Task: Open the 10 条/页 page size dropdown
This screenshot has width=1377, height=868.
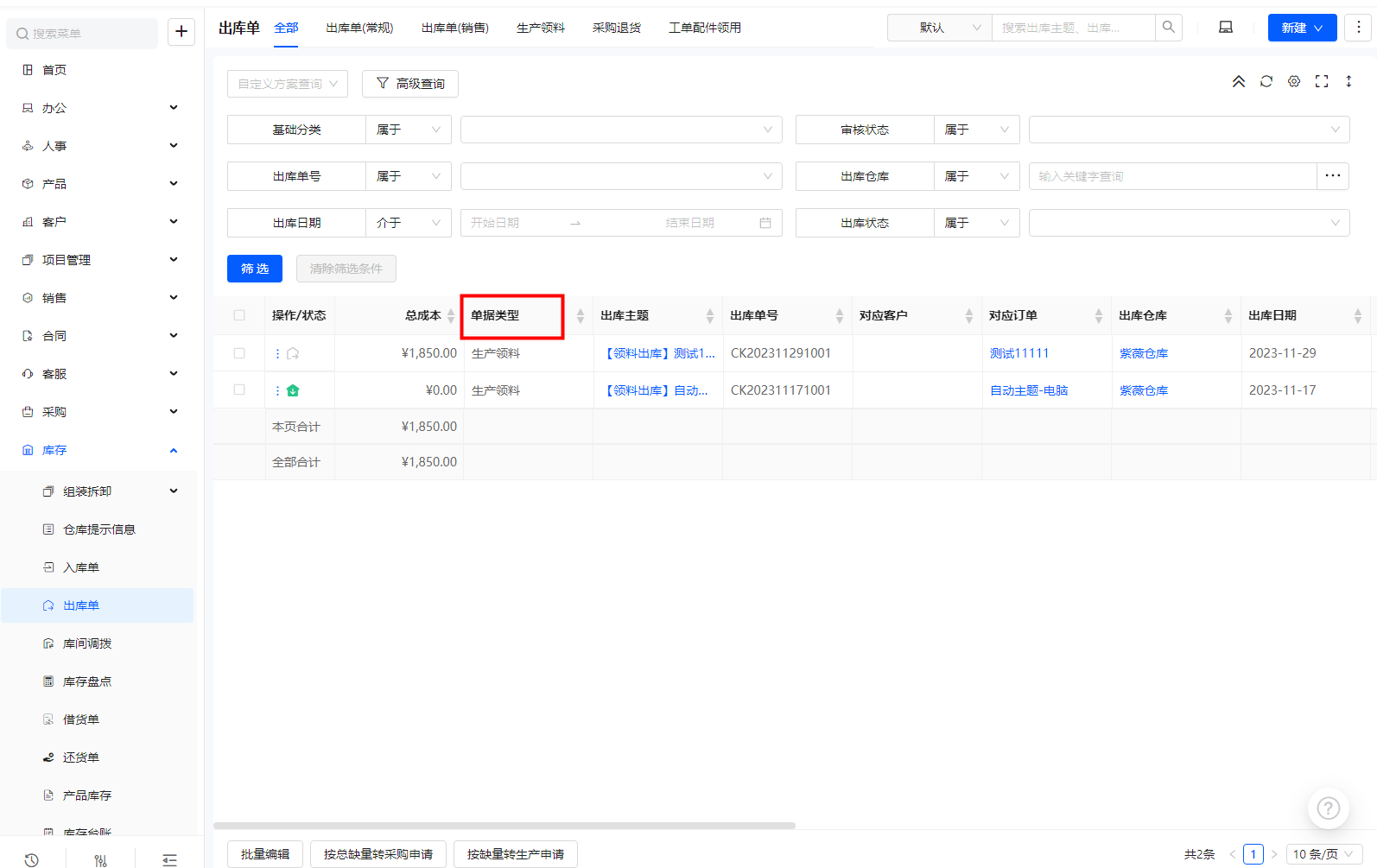Action: tap(1323, 854)
